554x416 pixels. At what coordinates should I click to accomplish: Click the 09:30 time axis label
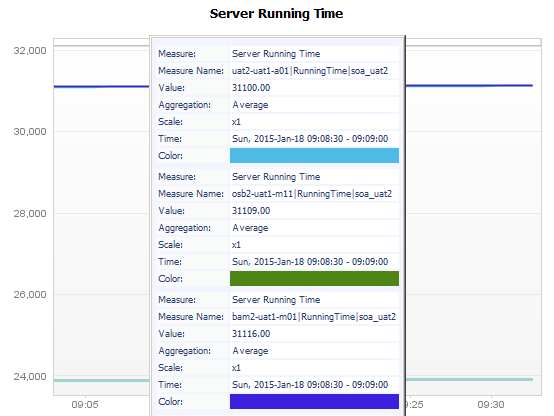(491, 404)
